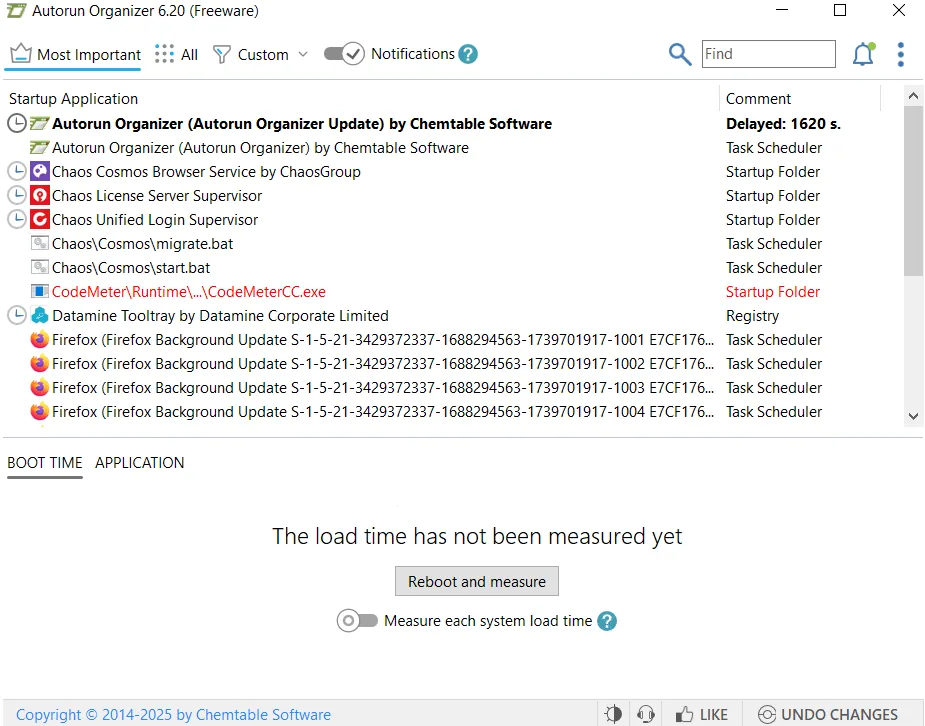This screenshot has height=726, width=925.
Task: Toggle the dark/light theme icon
Action: [x=614, y=714]
